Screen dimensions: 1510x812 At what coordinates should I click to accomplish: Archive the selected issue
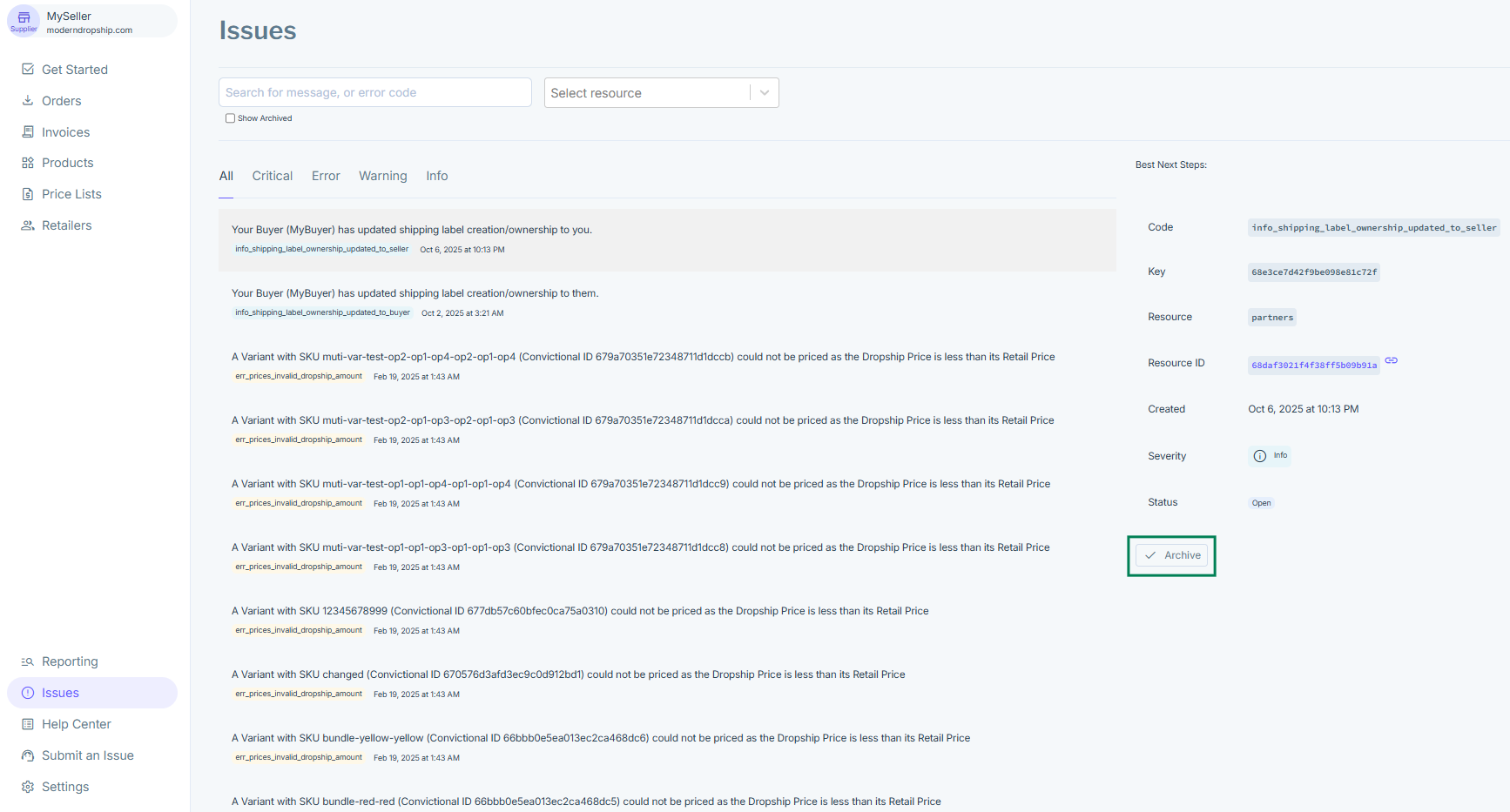[1172, 555]
